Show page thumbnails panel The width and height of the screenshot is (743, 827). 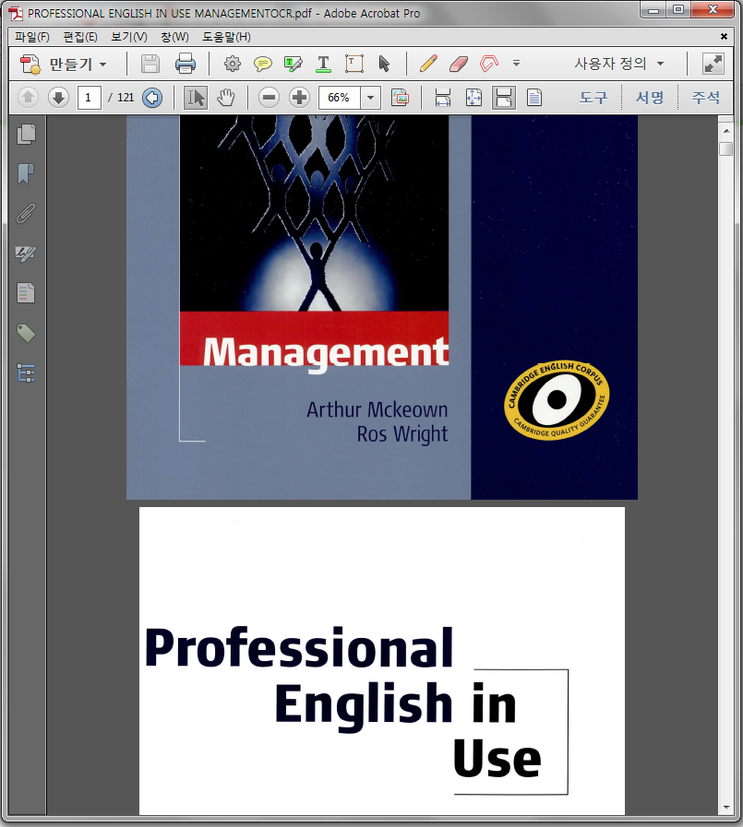click(26, 134)
